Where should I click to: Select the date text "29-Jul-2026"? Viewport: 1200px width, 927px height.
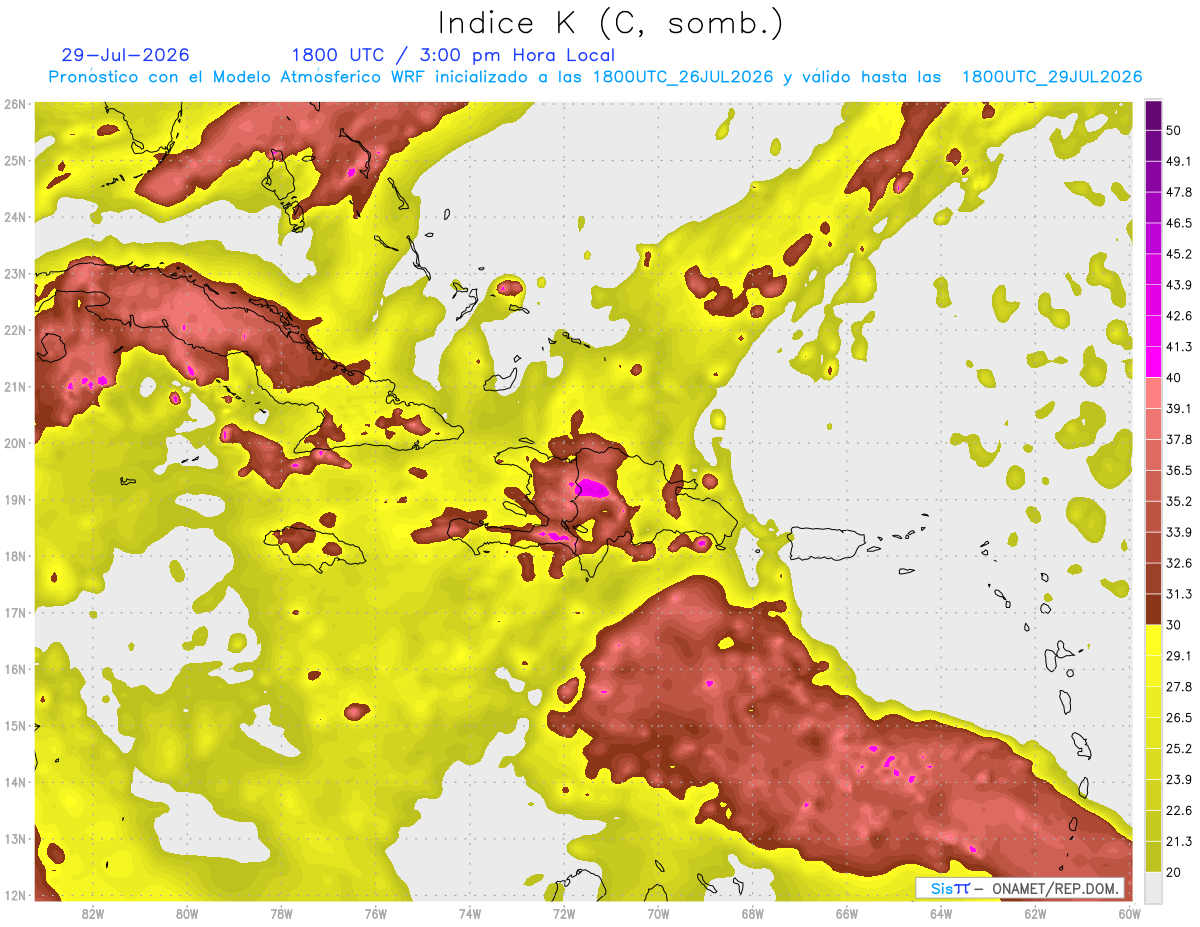125,55
